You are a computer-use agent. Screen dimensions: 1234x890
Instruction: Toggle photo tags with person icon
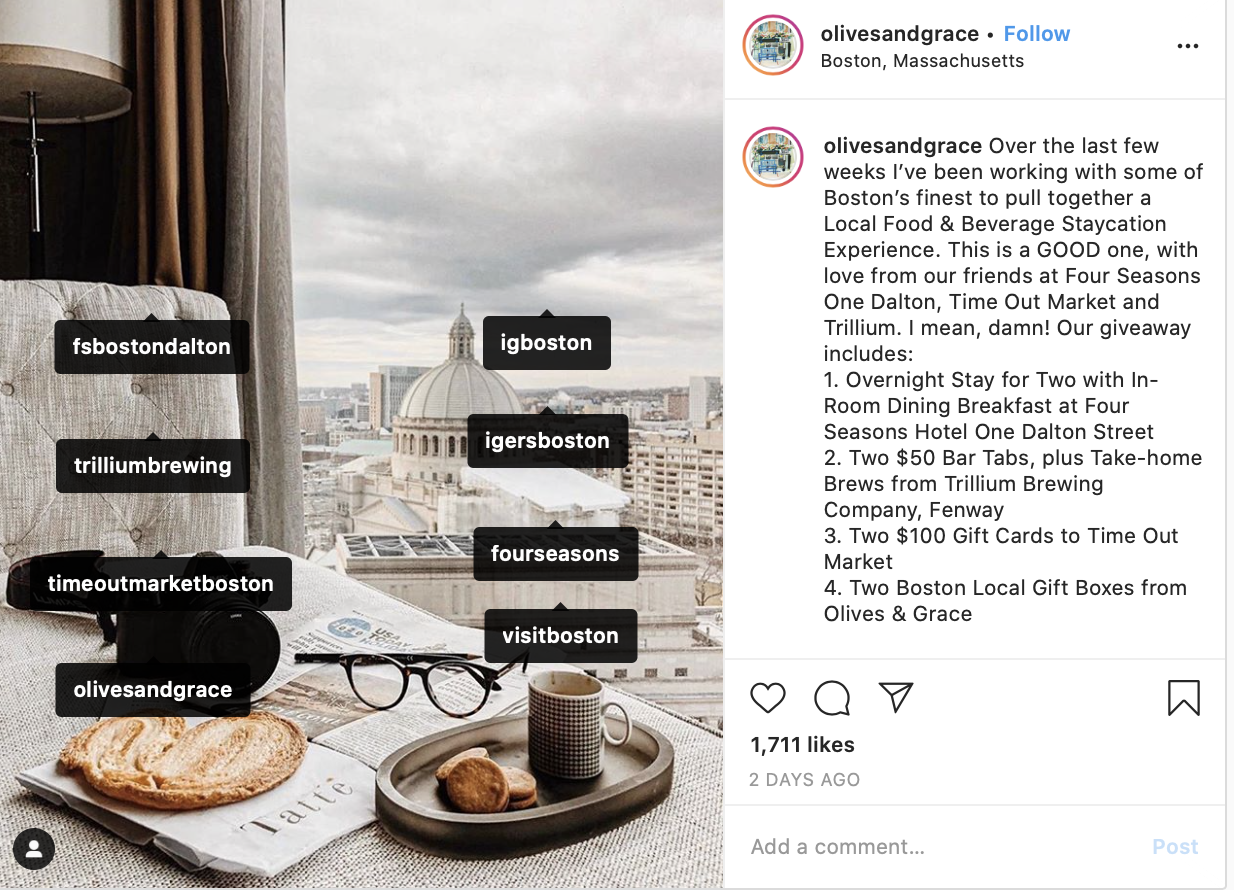click(x=34, y=849)
